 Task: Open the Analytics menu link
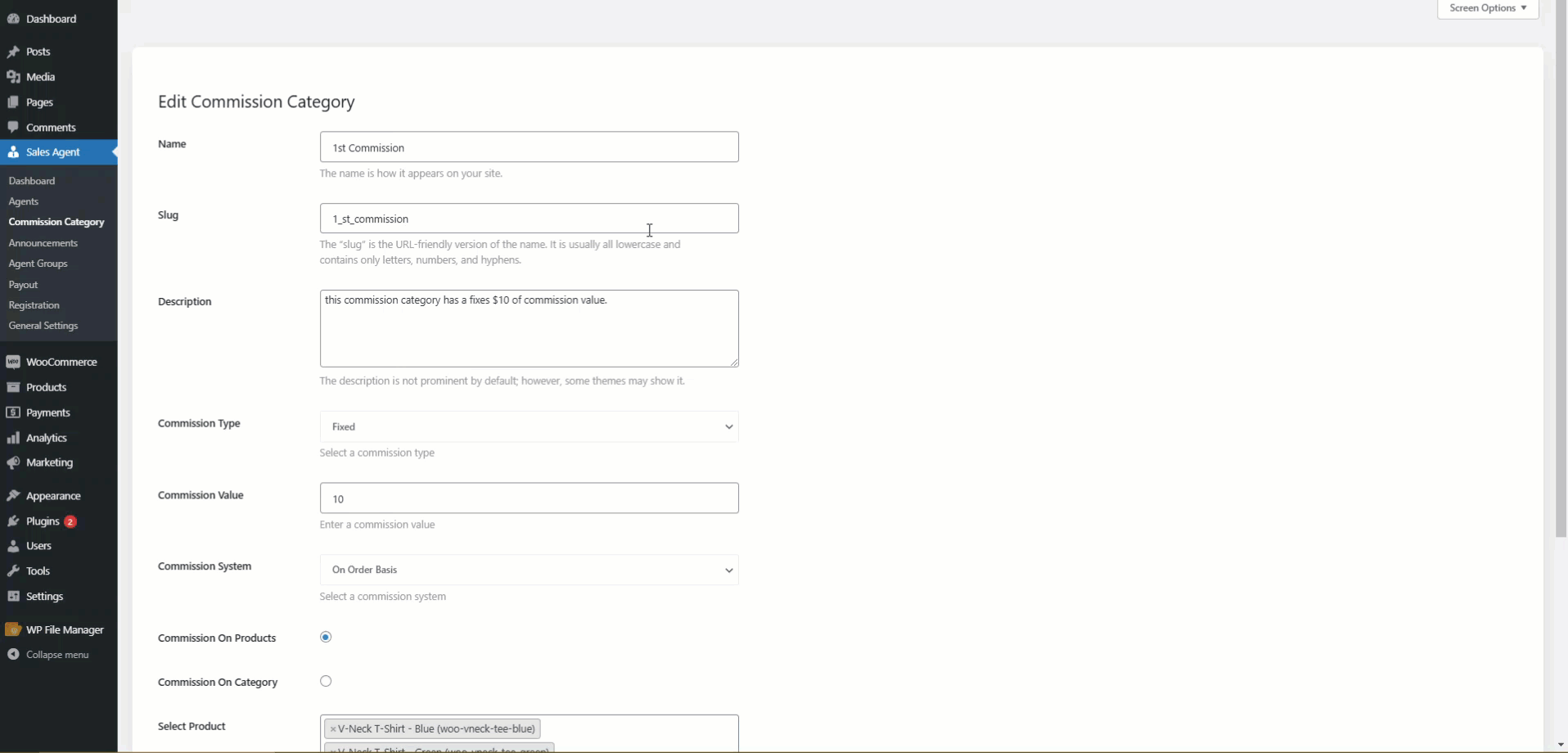click(x=47, y=438)
